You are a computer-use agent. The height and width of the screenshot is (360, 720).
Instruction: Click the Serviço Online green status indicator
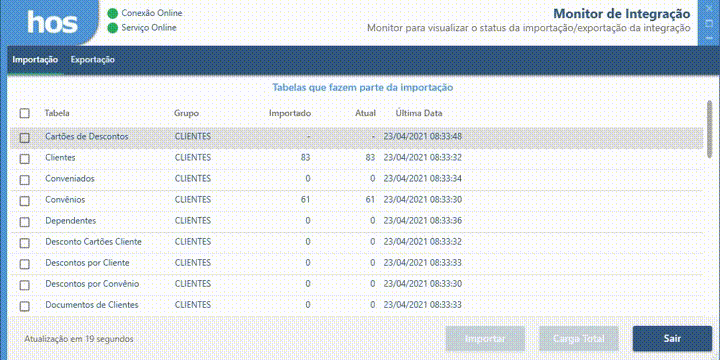[112, 28]
